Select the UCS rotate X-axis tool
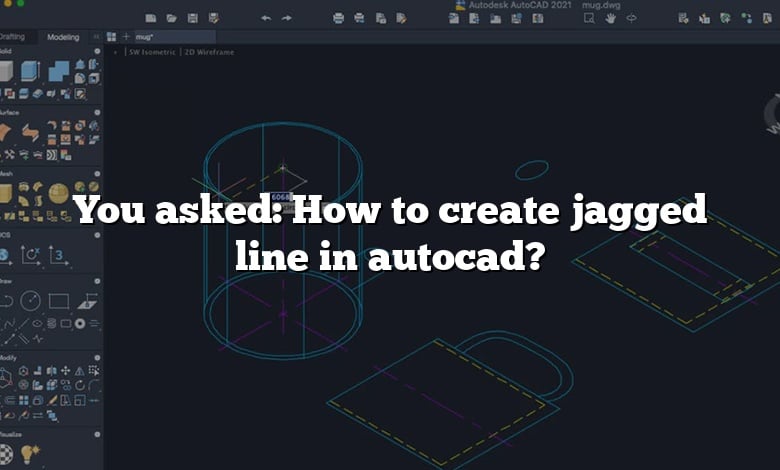This screenshot has width=780, height=470. [30, 255]
